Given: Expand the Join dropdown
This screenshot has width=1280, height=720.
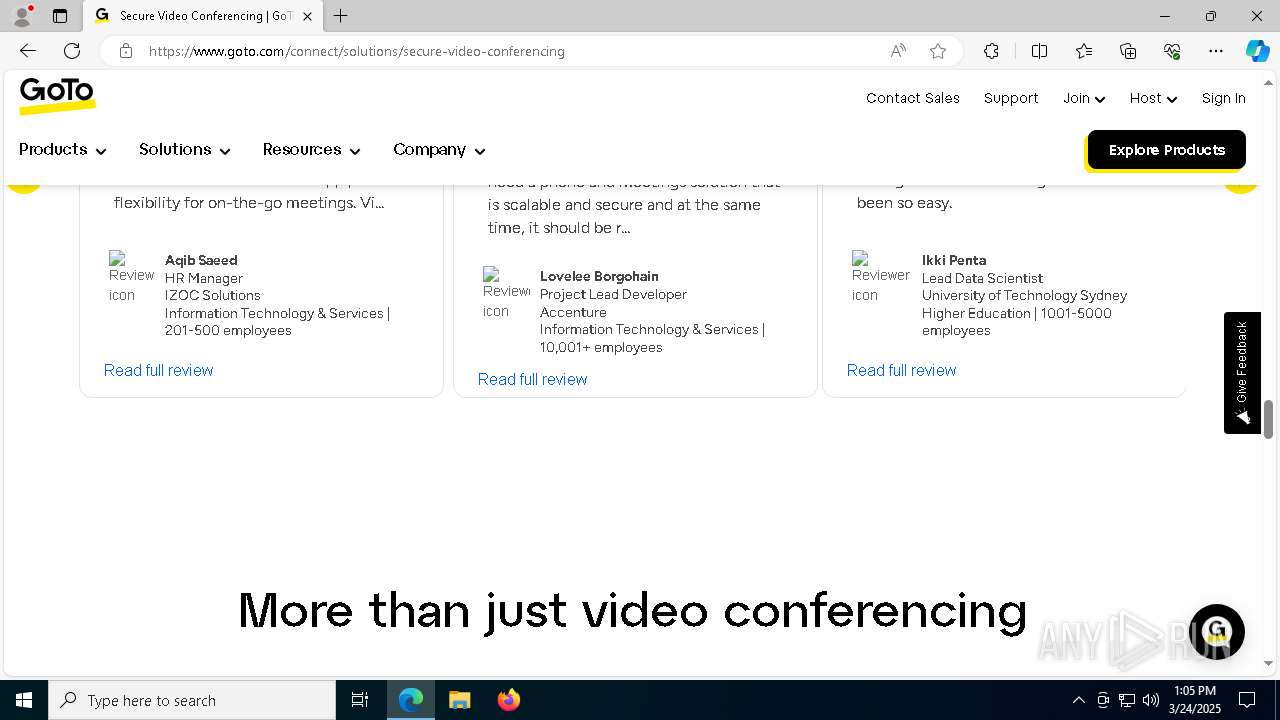Looking at the screenshot, I should 1084,98.
